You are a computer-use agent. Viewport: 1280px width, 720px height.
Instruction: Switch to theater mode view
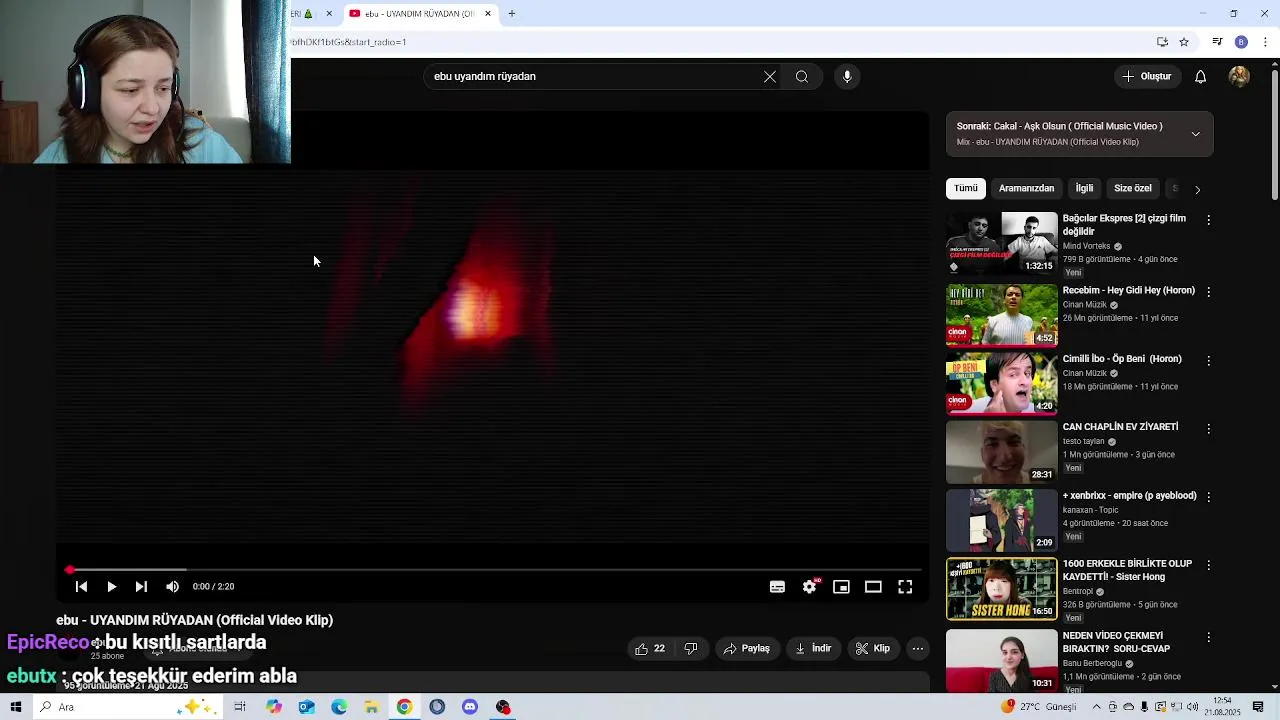[873, 587]
